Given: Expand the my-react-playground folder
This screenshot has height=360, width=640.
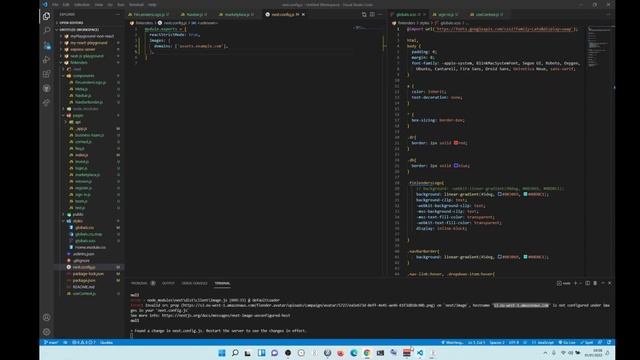Looking at the screenshot, I should click(89, 42).
